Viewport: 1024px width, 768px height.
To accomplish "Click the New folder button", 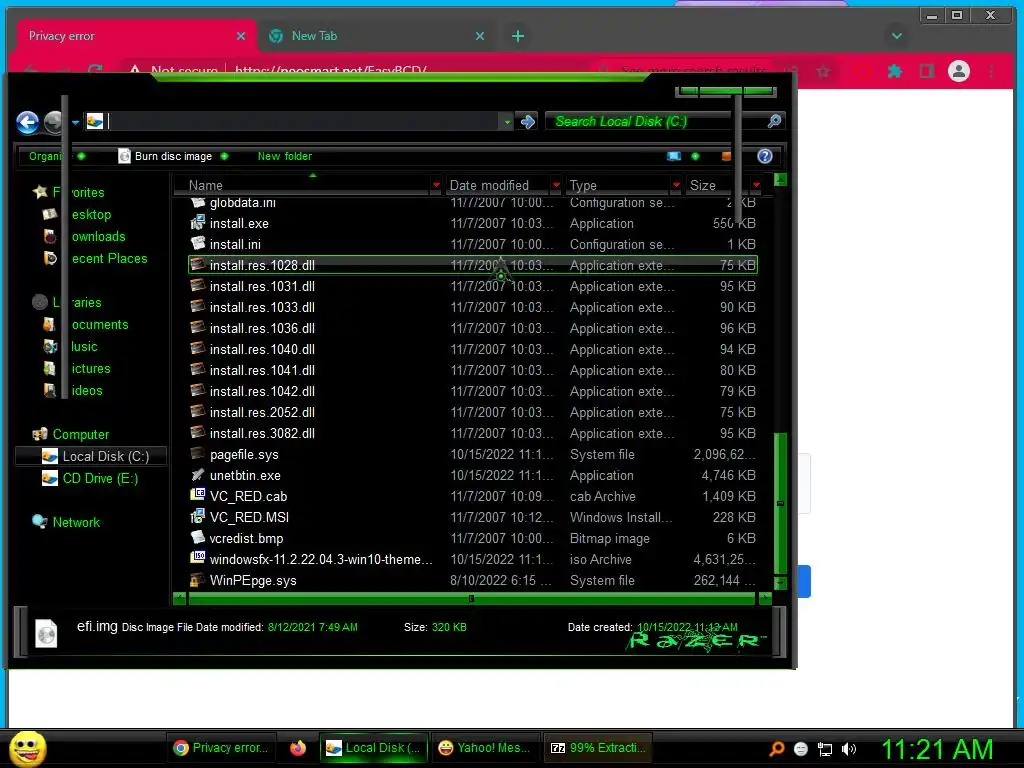I will click(x=285, y=156).
